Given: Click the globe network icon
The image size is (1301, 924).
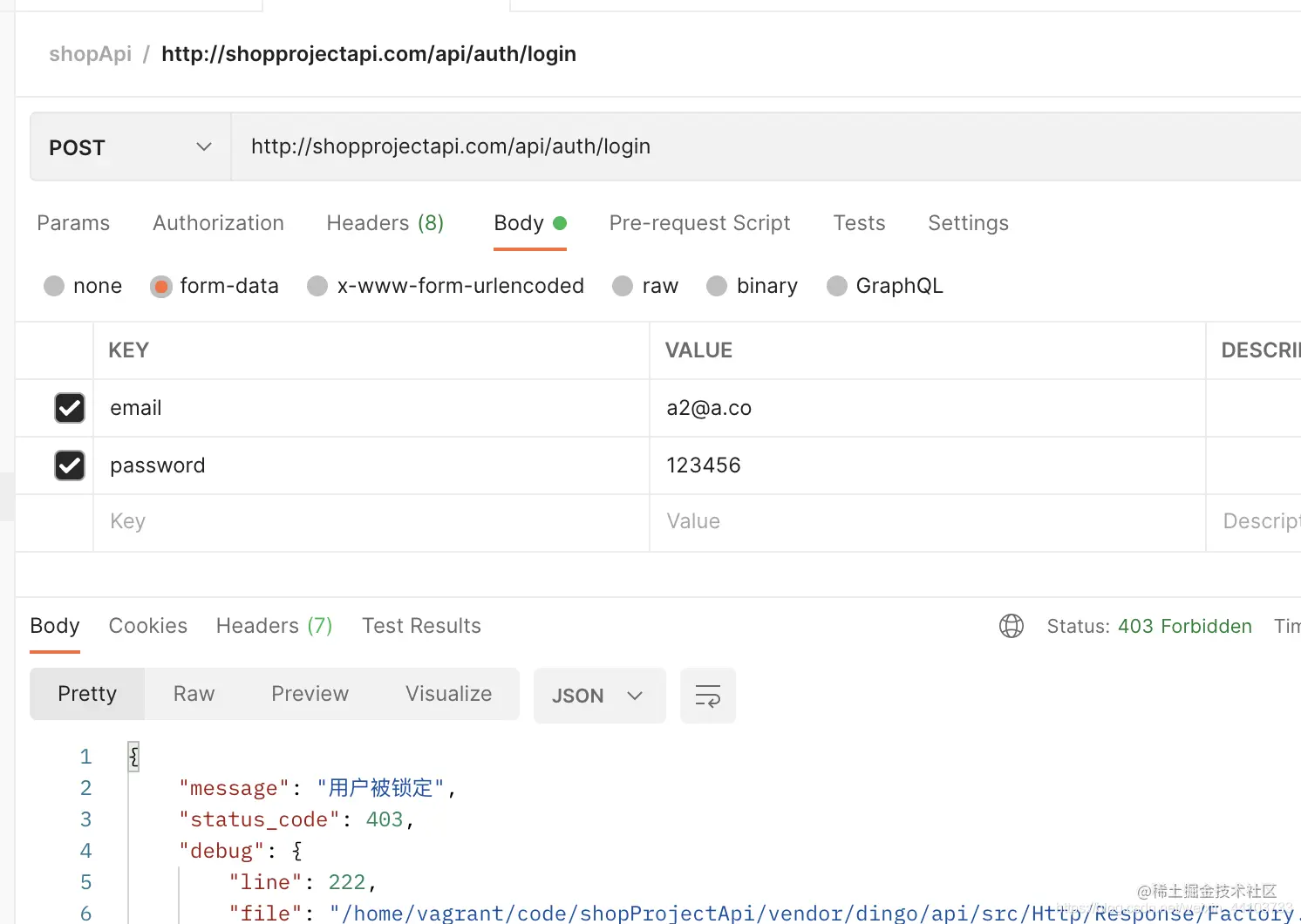Looking at the screenshot, I should 1012,626.
